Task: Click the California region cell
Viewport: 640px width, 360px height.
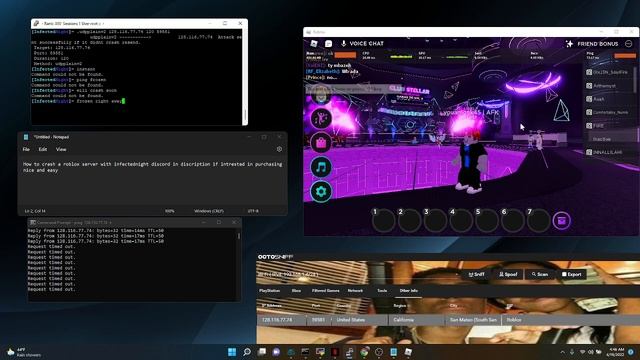Action: click(x=416, y=320)
